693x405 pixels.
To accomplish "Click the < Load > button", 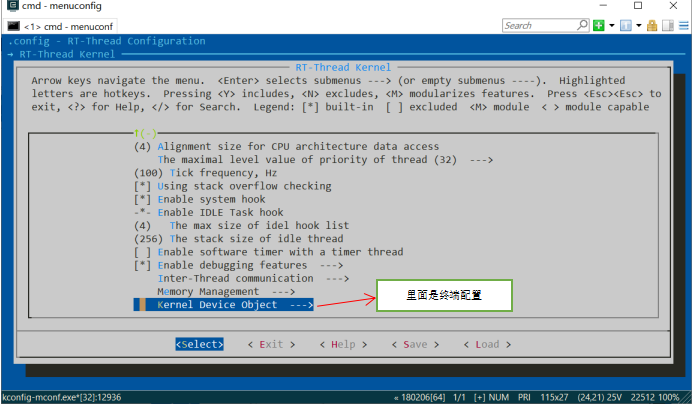I will coord(487,344).
